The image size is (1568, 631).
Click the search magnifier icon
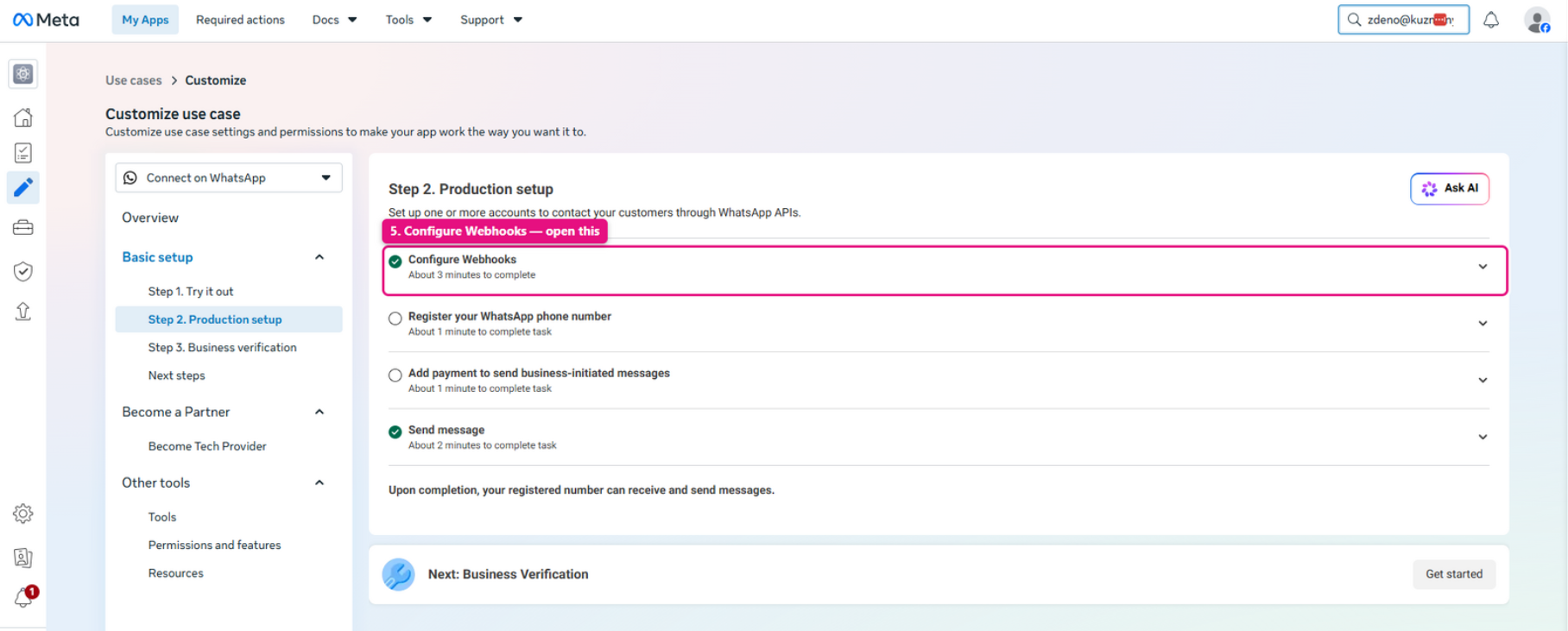[x=1354, y=20]
